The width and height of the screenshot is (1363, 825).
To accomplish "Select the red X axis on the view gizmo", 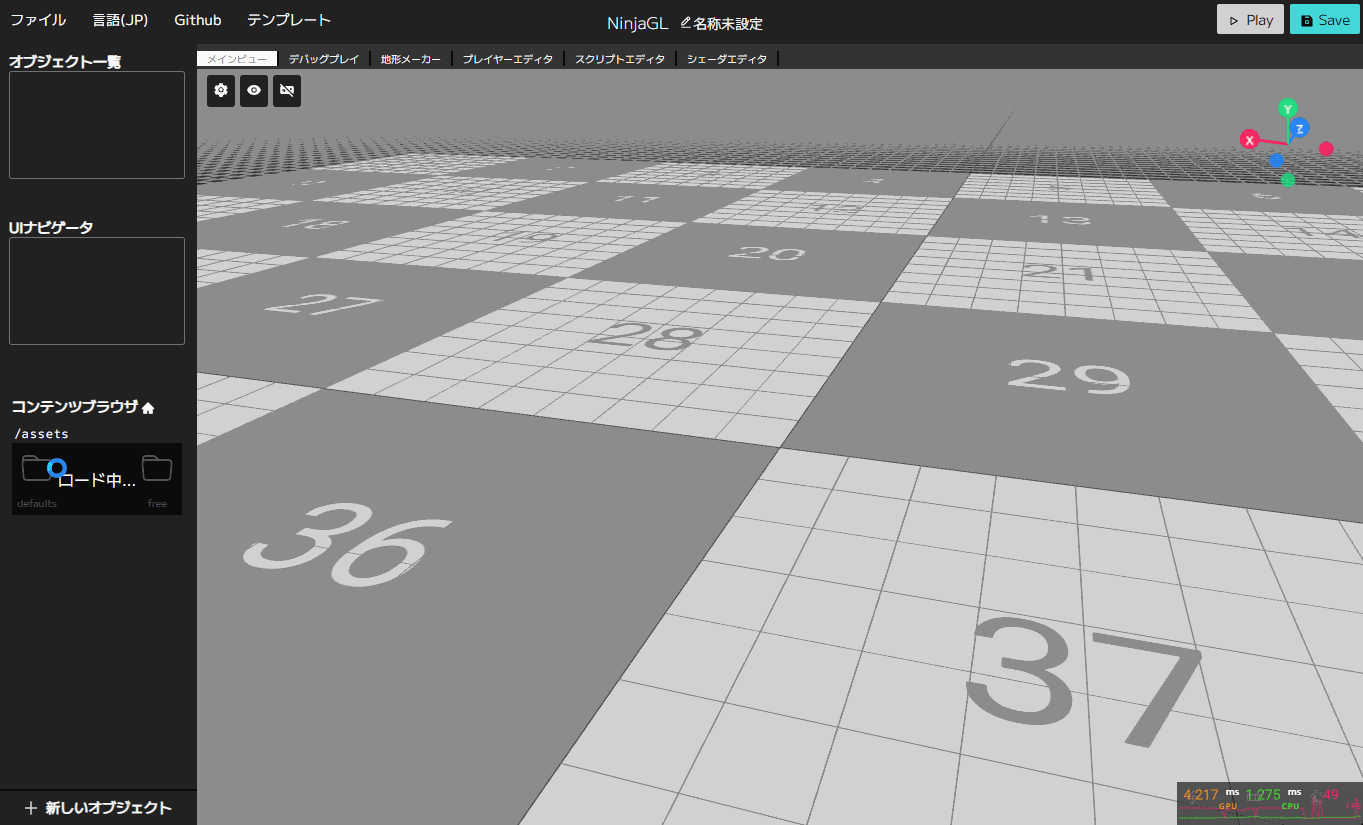I will click(x=1248, y=140).
